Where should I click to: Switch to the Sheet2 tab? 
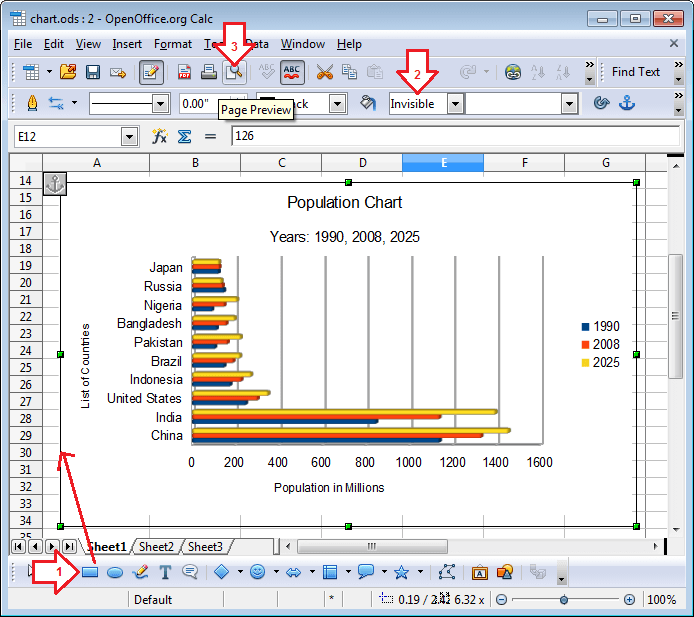[155, 546]
